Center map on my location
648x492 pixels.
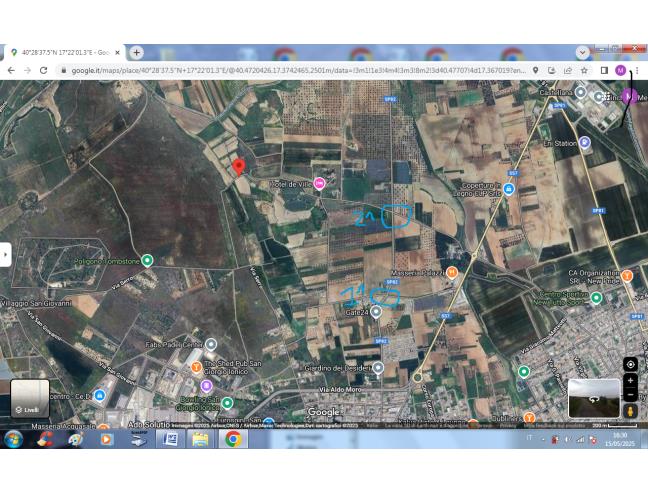coord(630,364)
